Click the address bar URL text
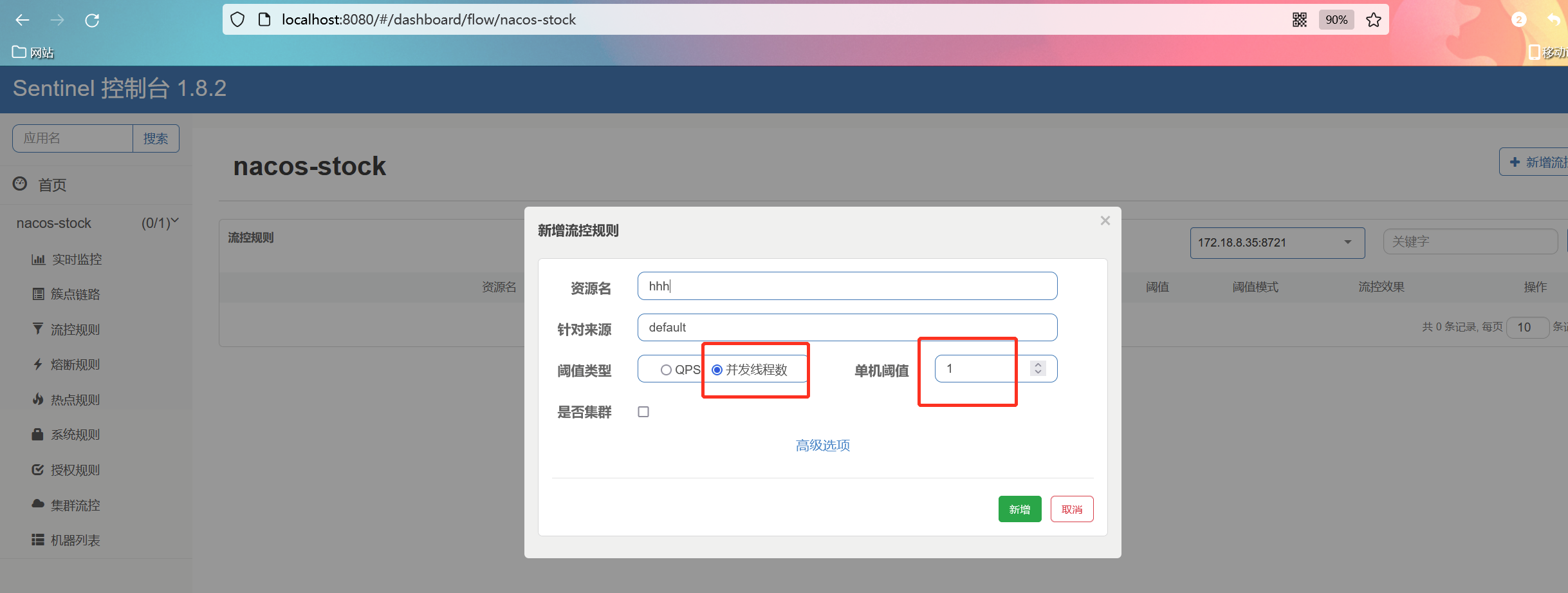 (x=429, y=19)
